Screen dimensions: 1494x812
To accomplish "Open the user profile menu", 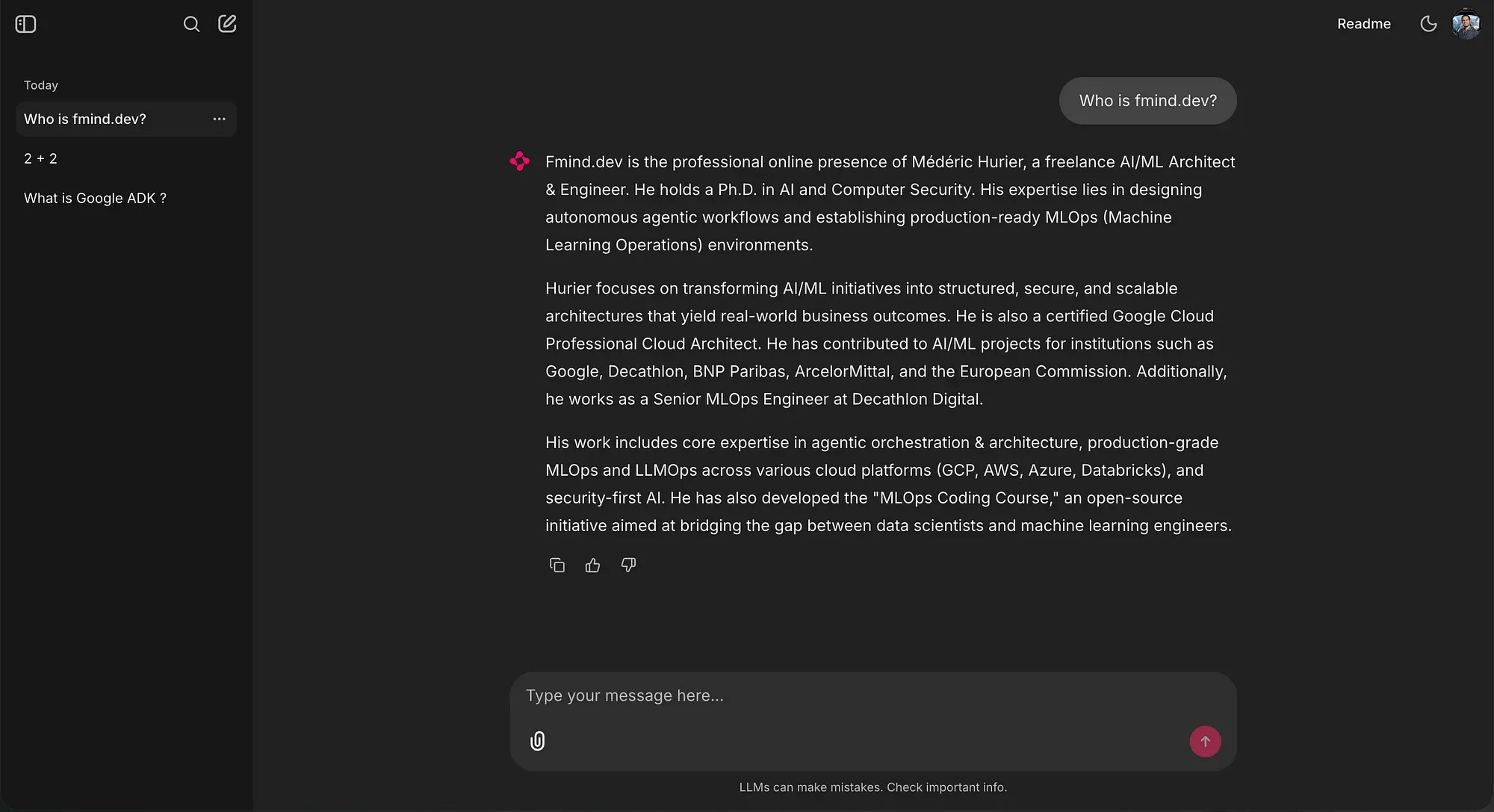I will click(x=1466, y=23).
